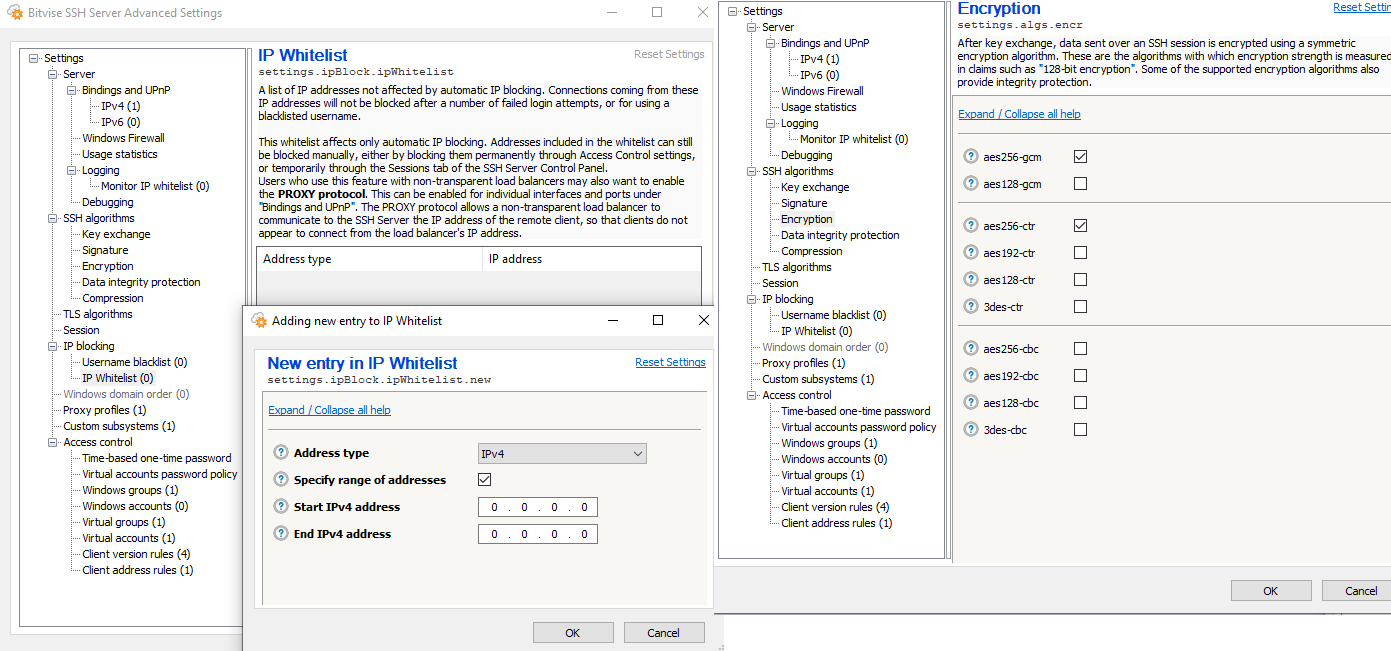
Task: Uncheck Specify range of addresses
Action: pos(485,480)
